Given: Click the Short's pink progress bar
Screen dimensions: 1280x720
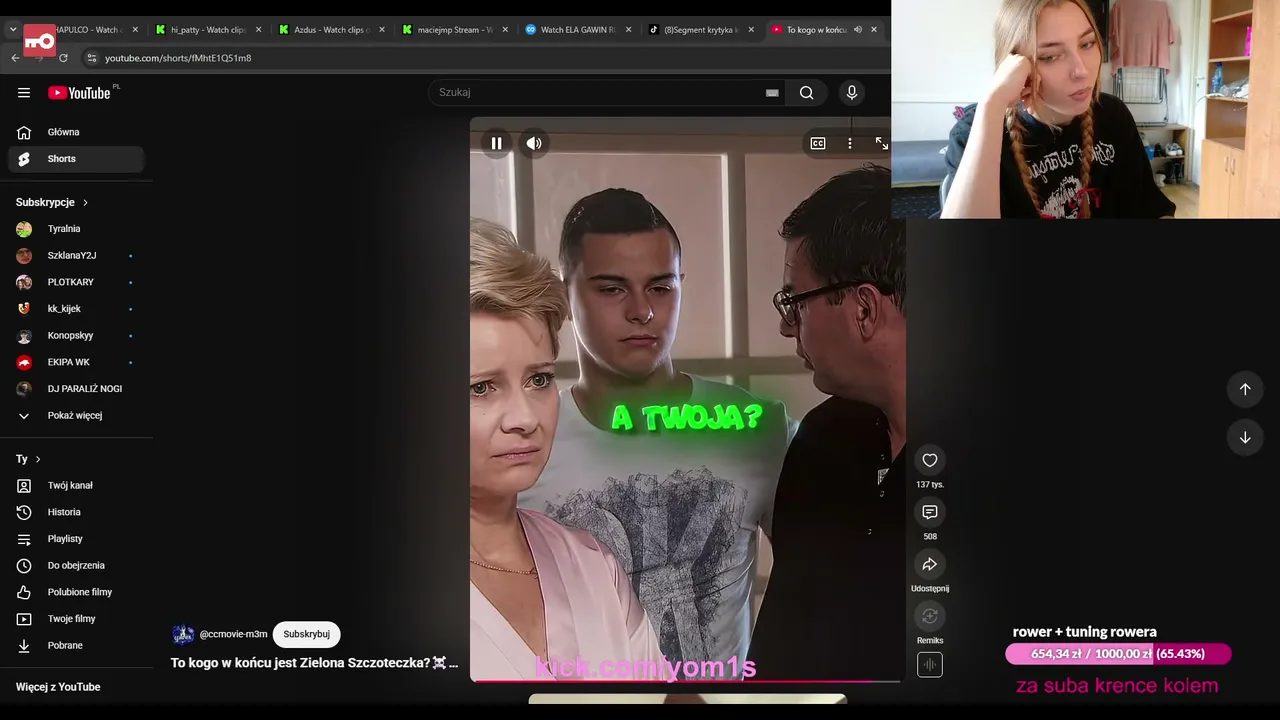Looking at the screenshot, I should [686, 681].
